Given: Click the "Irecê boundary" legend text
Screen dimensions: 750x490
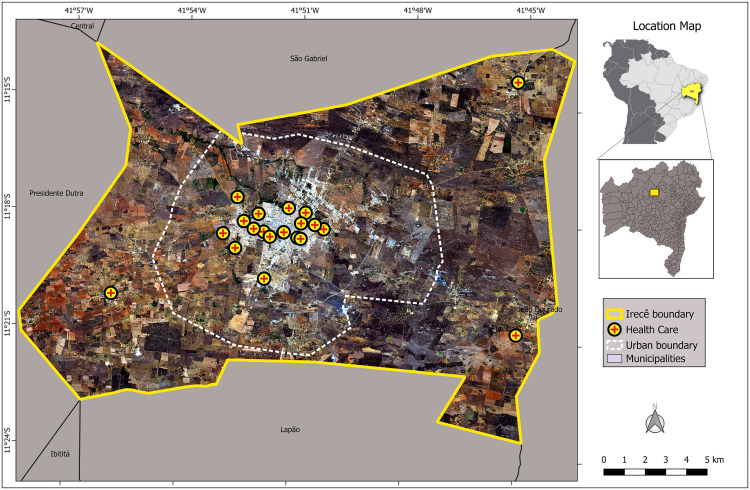Looking at the screenshot, I should point(660,314).
